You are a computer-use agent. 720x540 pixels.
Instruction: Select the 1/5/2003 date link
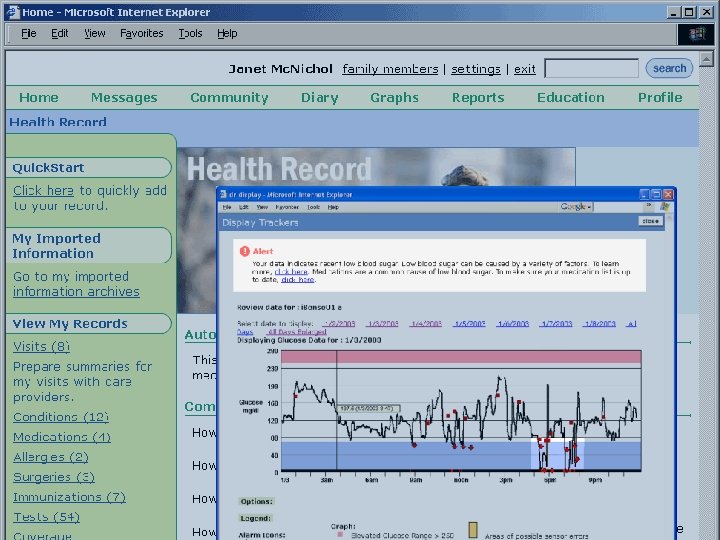[469, 324]
